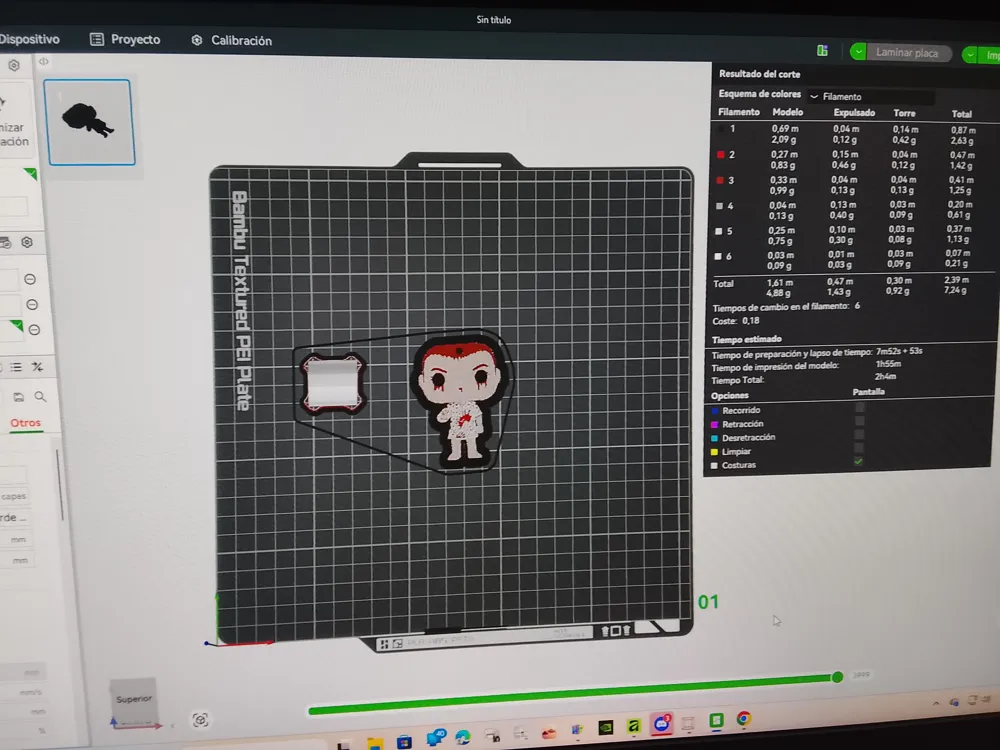Uncheck the Costuras display checkbox
Viewport: 1000px width, 750px height.
(x=858, y=461)
